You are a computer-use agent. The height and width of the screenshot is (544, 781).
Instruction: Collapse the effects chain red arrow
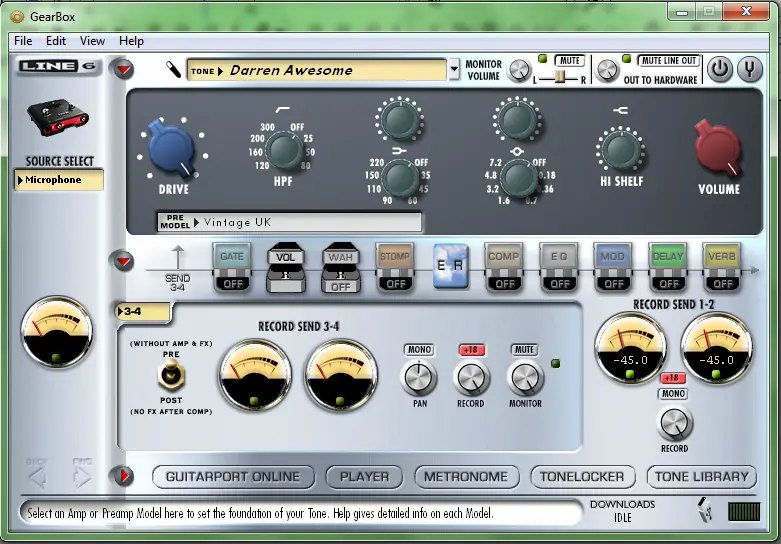click(123, 261)
